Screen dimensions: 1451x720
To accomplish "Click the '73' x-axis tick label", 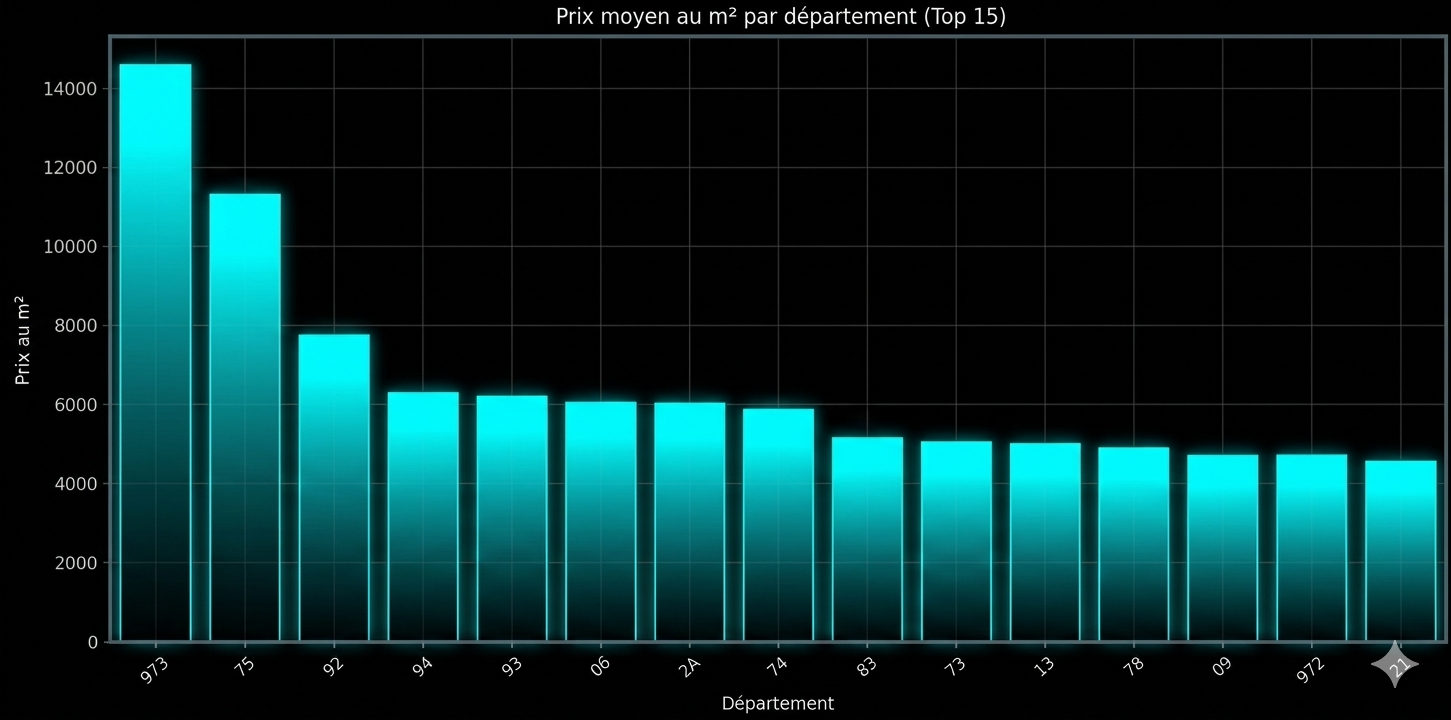I will tap(956, 666).
